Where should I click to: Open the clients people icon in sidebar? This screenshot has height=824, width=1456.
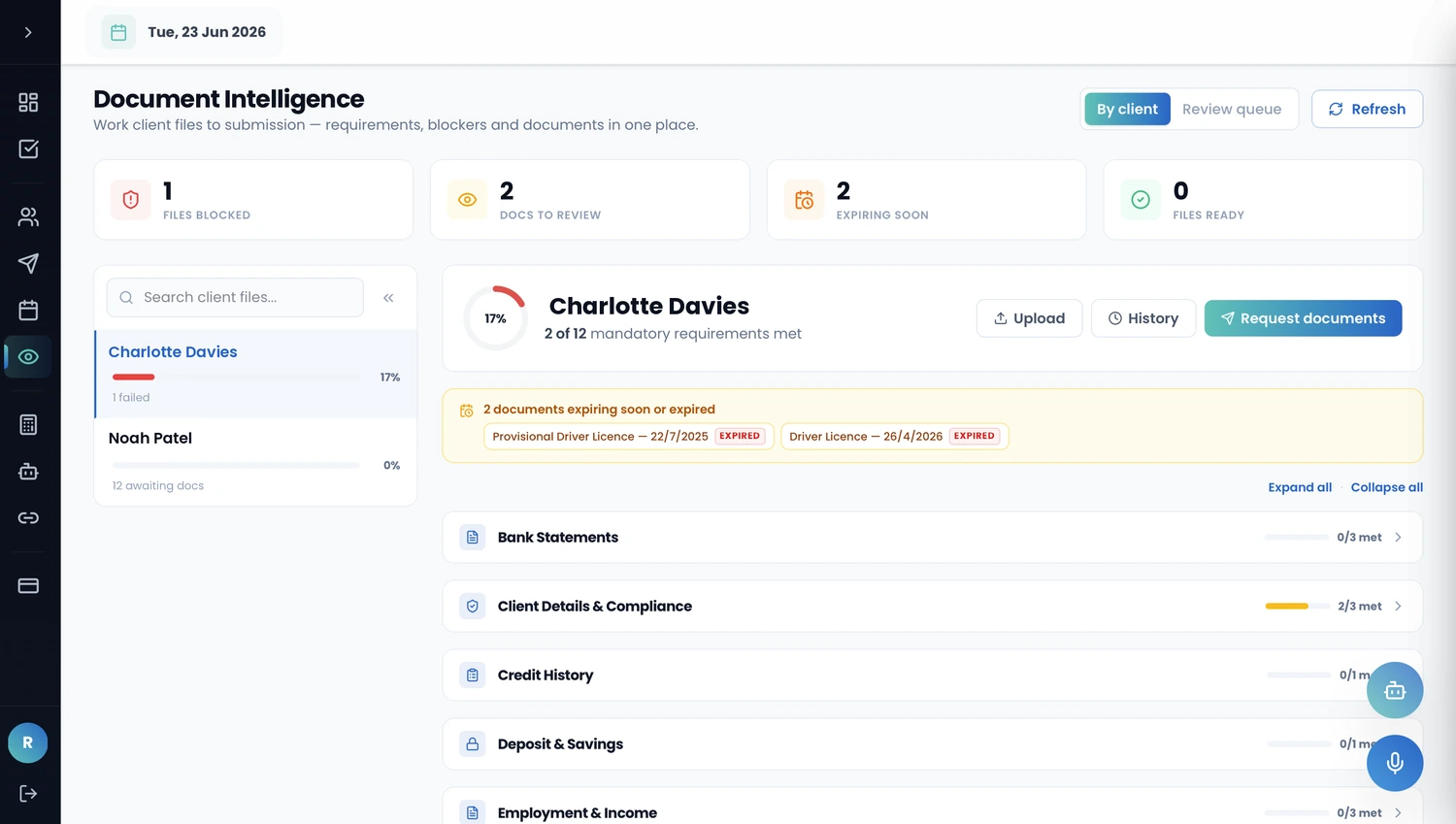click(x=28, y=216)
